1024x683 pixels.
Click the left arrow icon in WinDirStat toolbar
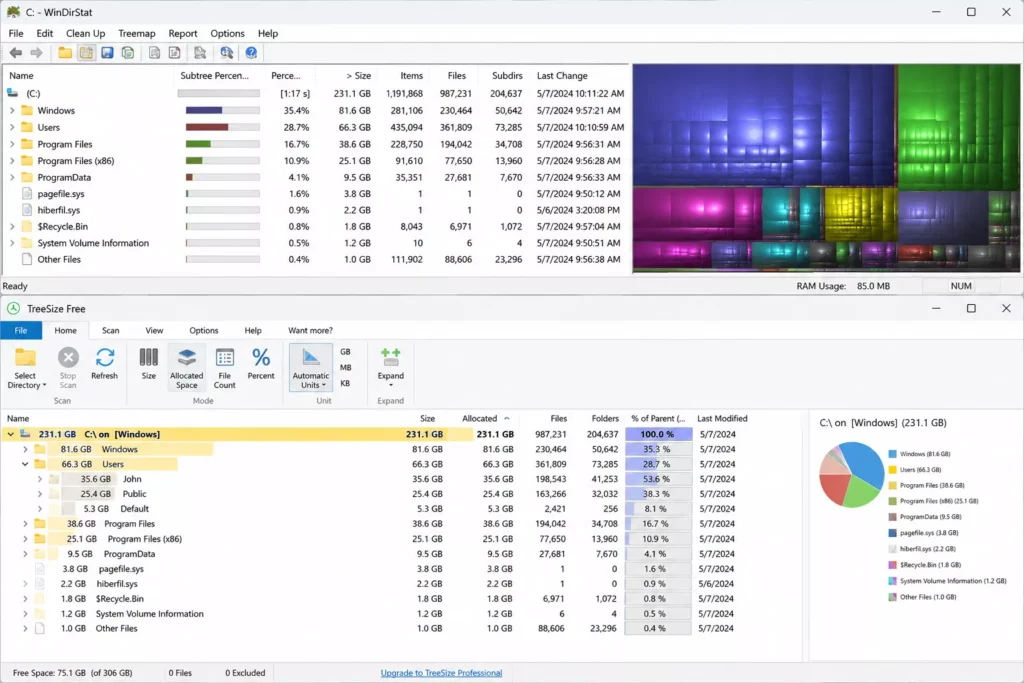(x=16, y=53)
